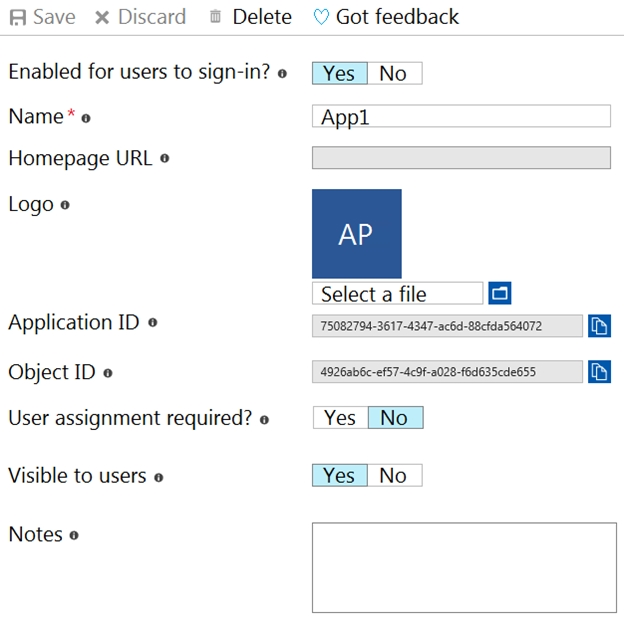Click Discard in the top command bar
The image size is (624, 619).
(x=140, y=17)
